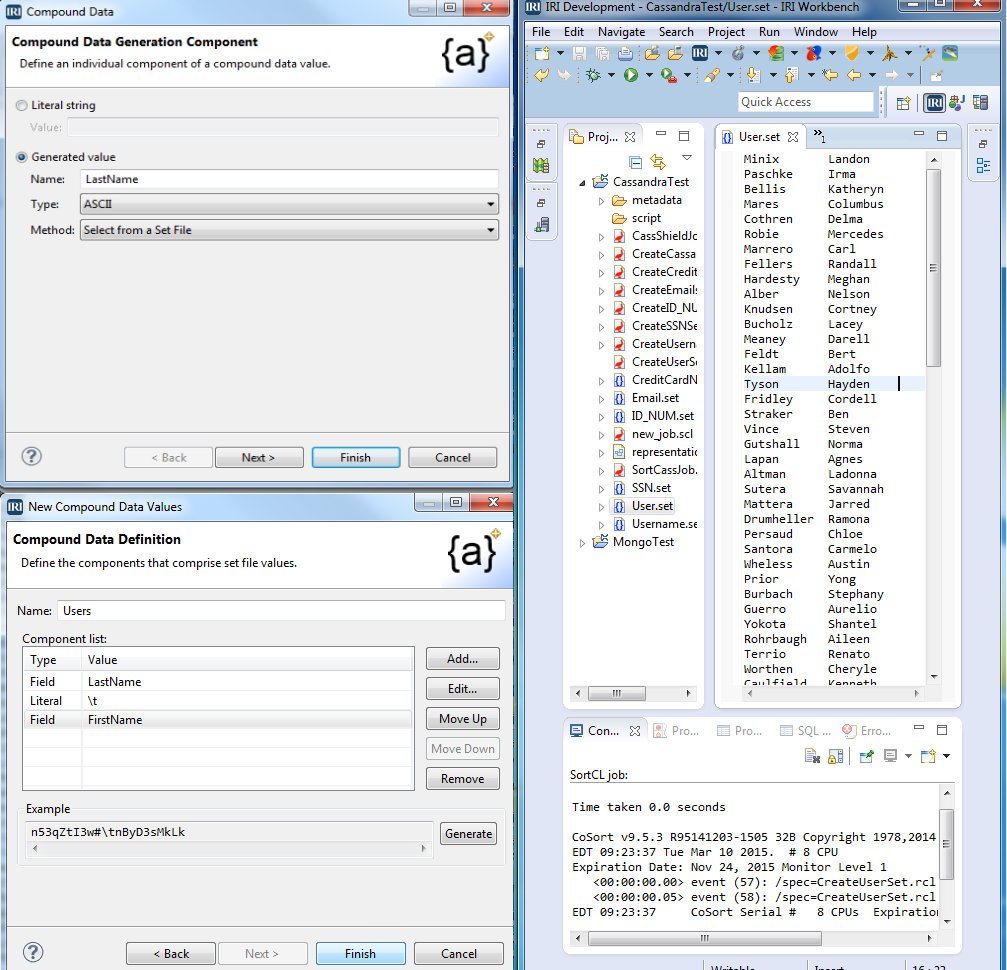Switch to the IRI perspective button
This screenshot has width=1007, height=970.
coord(934,103)
